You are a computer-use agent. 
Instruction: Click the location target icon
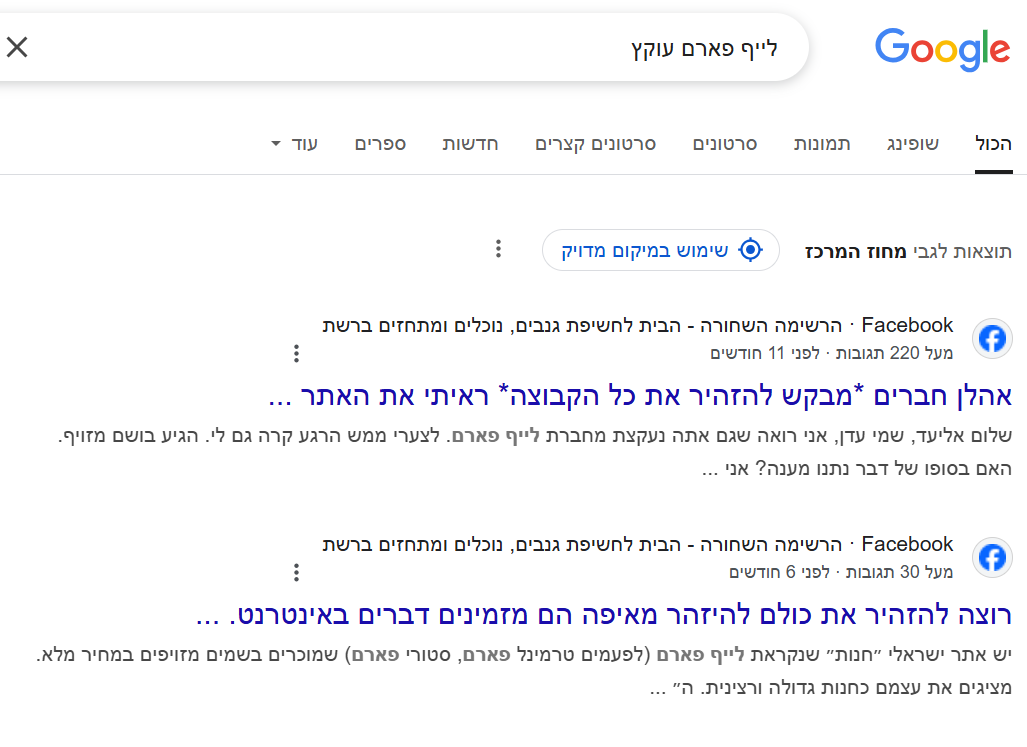[x=751, y=250]
